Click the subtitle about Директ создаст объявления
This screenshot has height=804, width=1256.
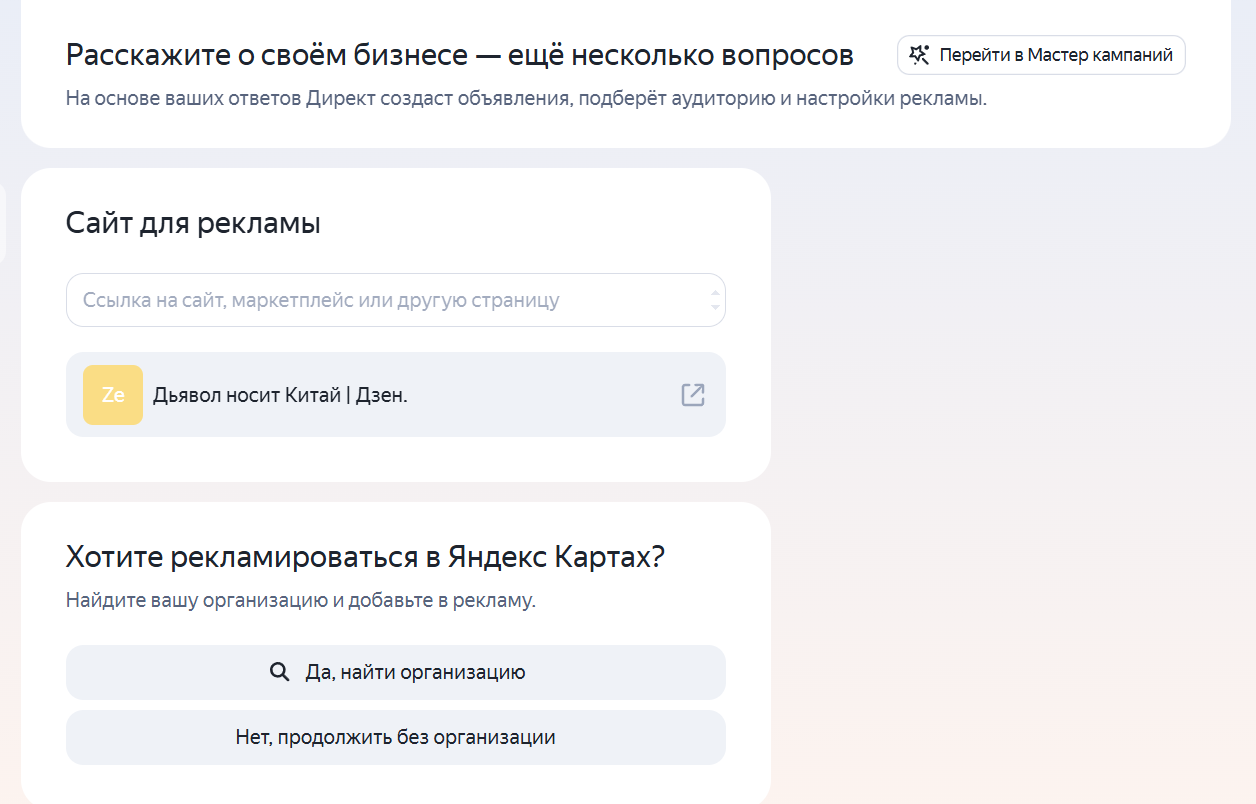pyautogui.click(x=526, y=99)
